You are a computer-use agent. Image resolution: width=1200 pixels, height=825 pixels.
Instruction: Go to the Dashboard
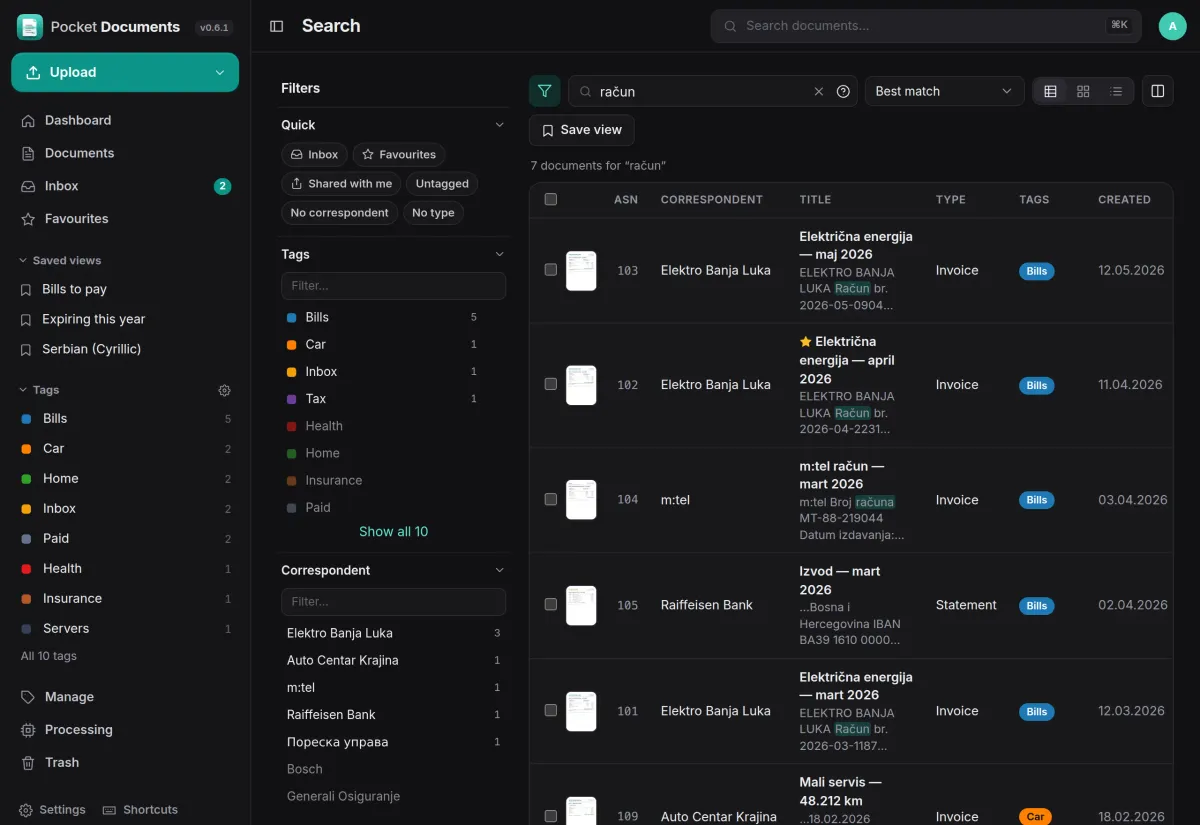pos(125,120)
